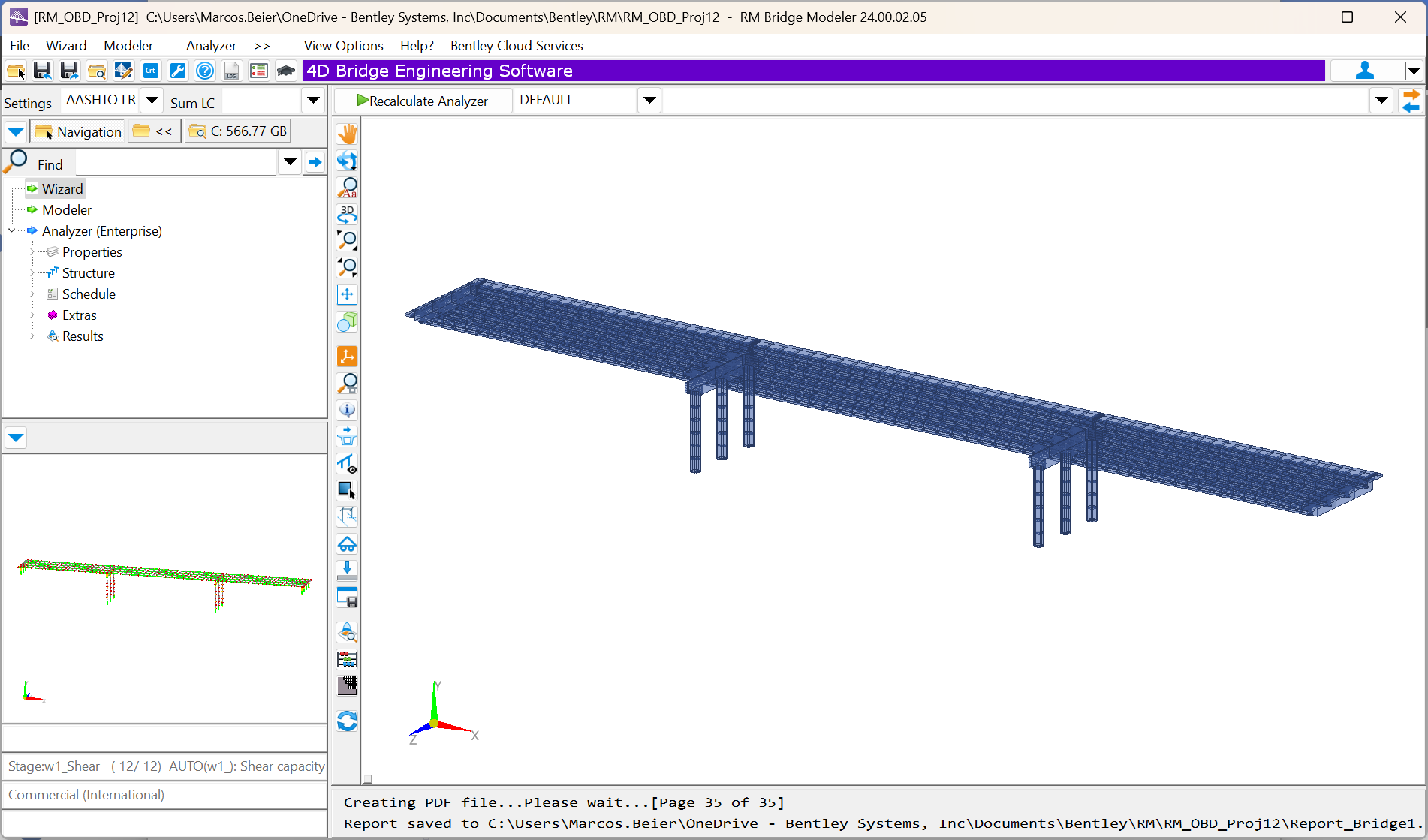Click the four-arrow move view icon

coord(347,294)
